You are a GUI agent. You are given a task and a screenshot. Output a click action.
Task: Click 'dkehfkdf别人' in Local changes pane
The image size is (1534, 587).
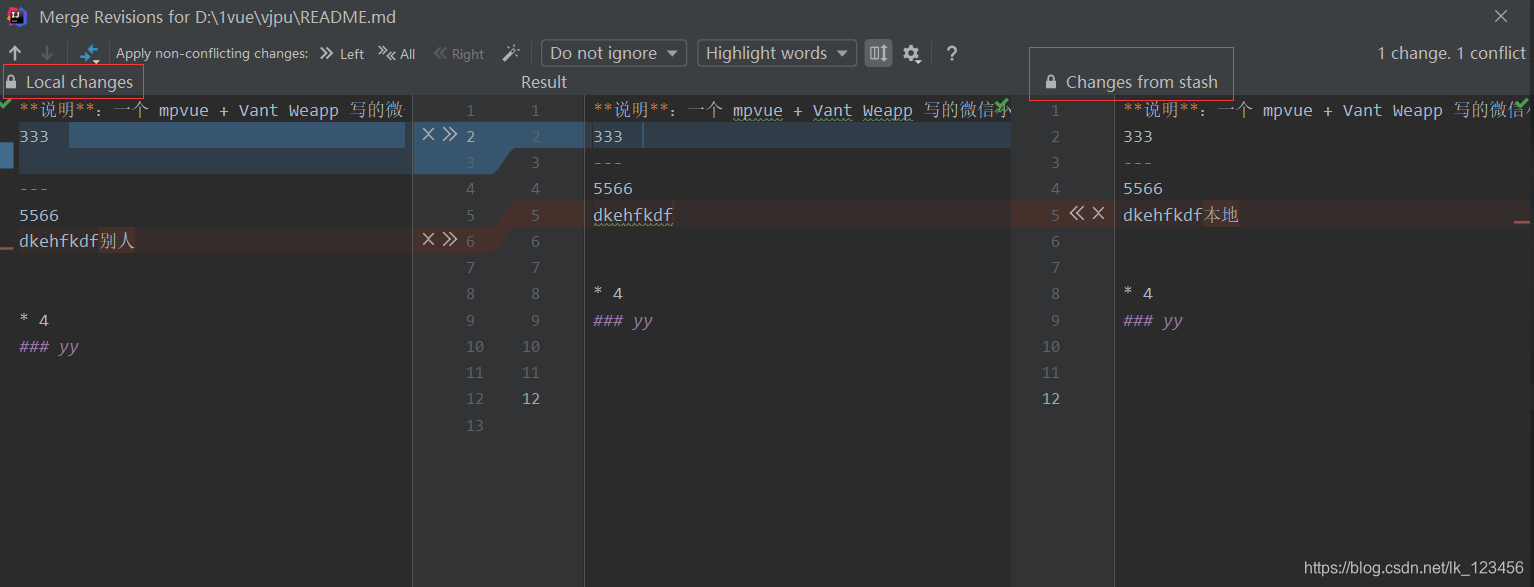77,241
